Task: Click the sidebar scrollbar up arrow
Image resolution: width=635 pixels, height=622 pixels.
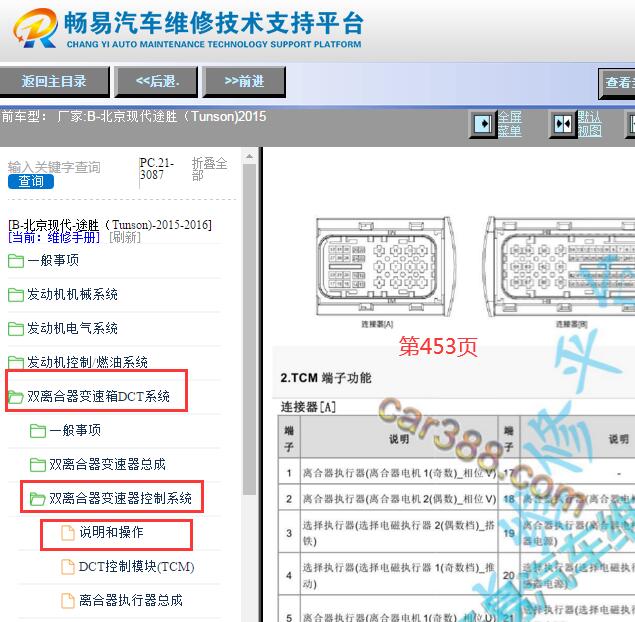Action: 249,156
